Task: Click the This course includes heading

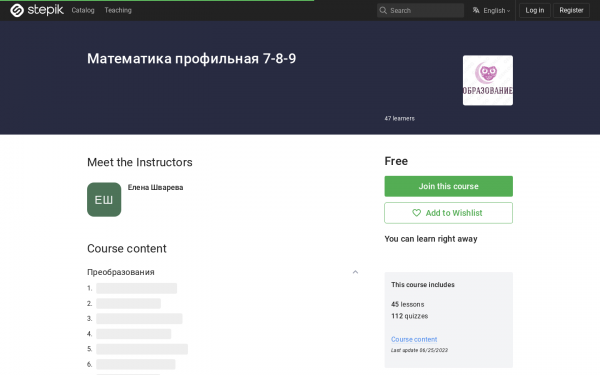Action: 423,285
